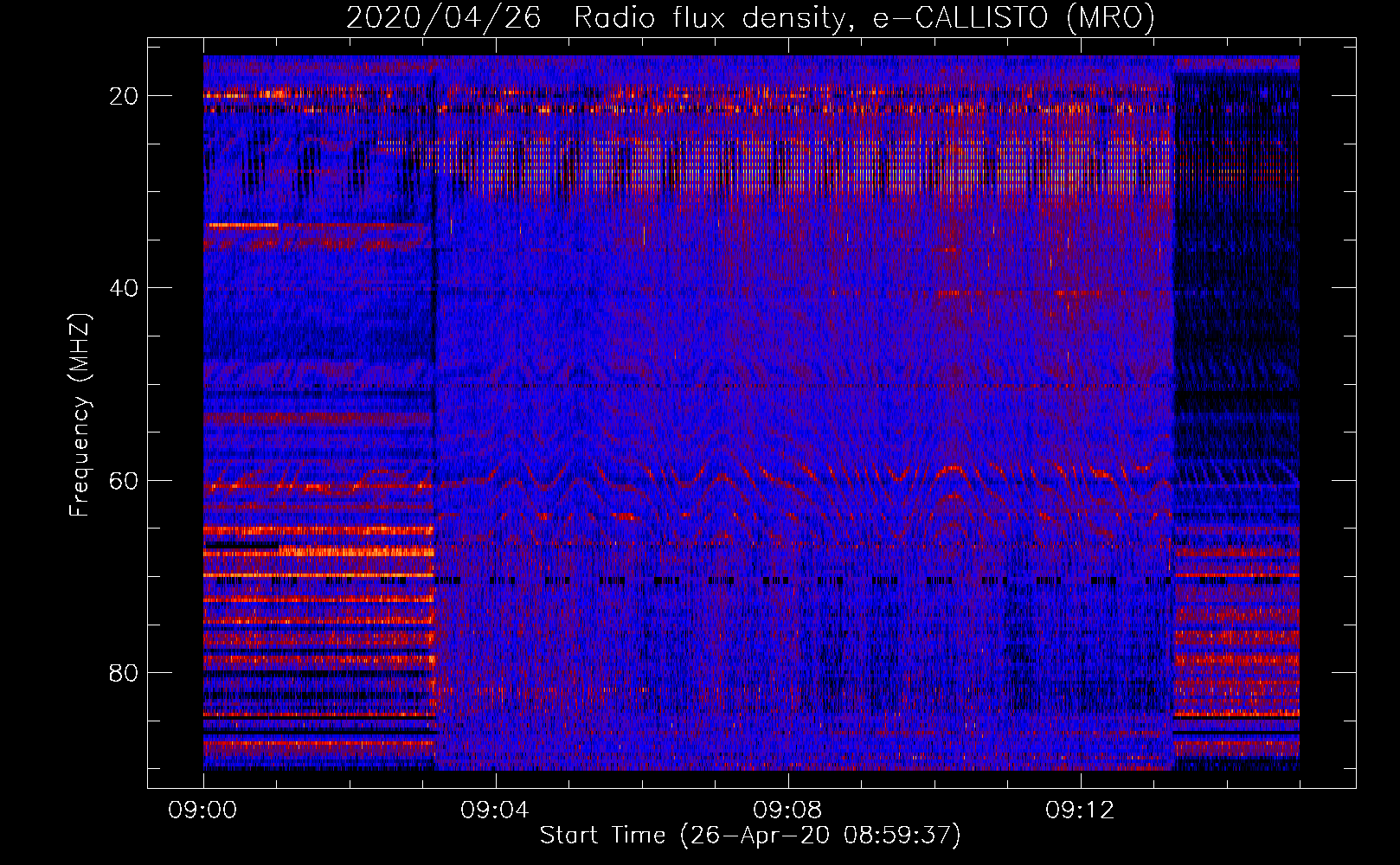Viewport: 1400px width, 865px height.
Task: Click the plot title '2020/04/26 Radio flux density'
Action: 750,18
